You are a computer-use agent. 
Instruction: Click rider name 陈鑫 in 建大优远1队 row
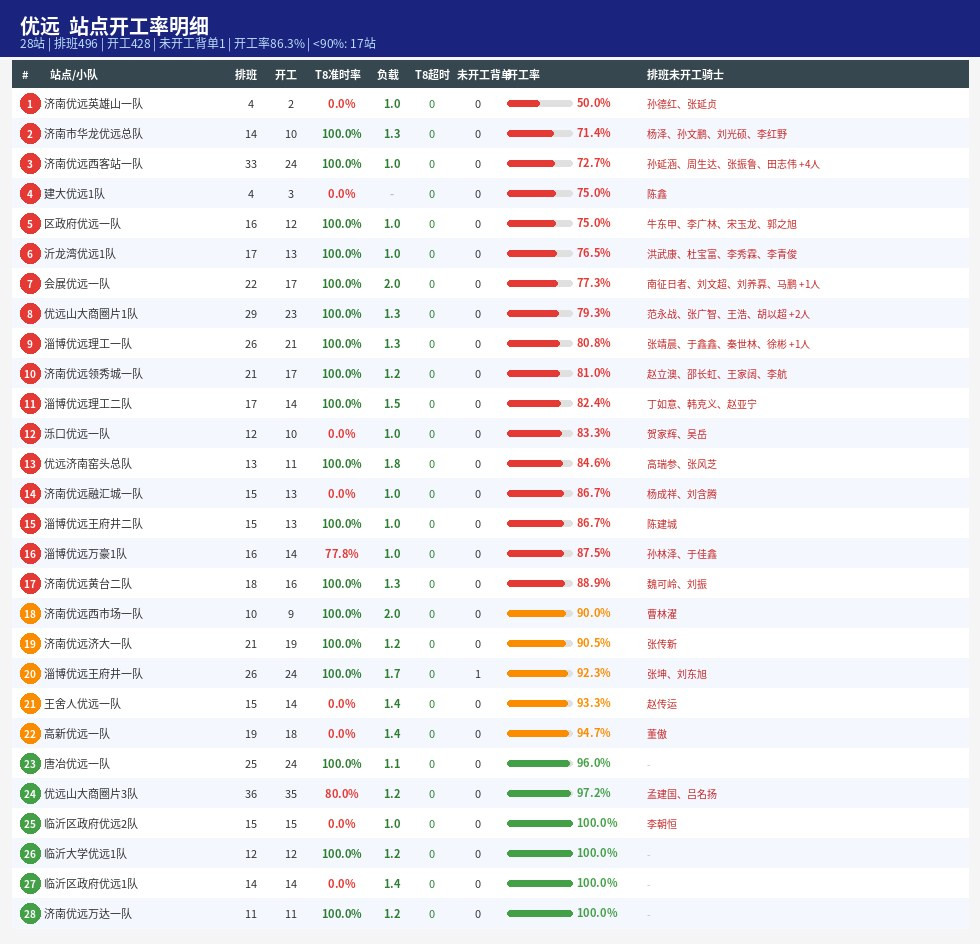tap(656, 194)
